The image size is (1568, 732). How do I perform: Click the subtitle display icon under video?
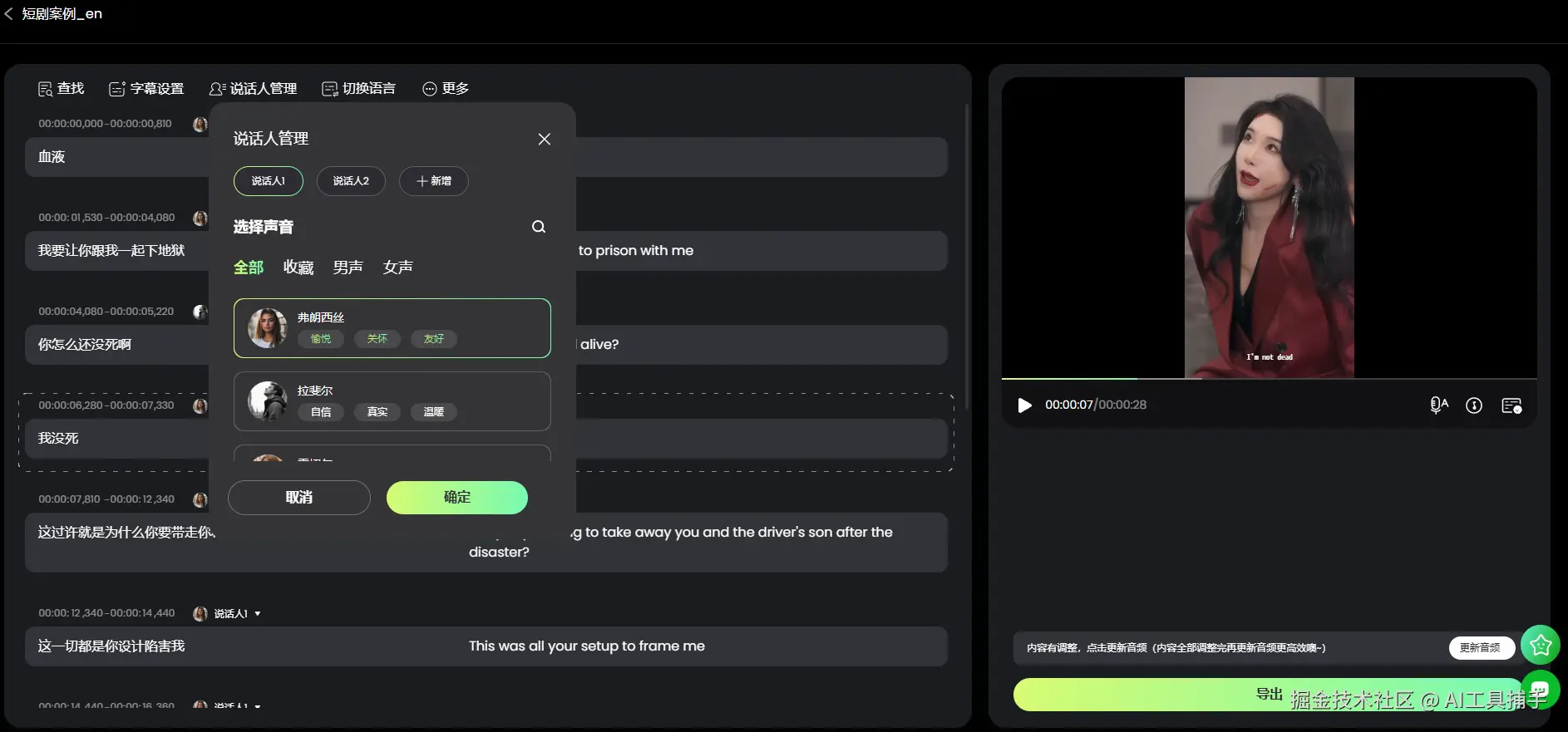pyautogui.click(x=1511, y=405)
